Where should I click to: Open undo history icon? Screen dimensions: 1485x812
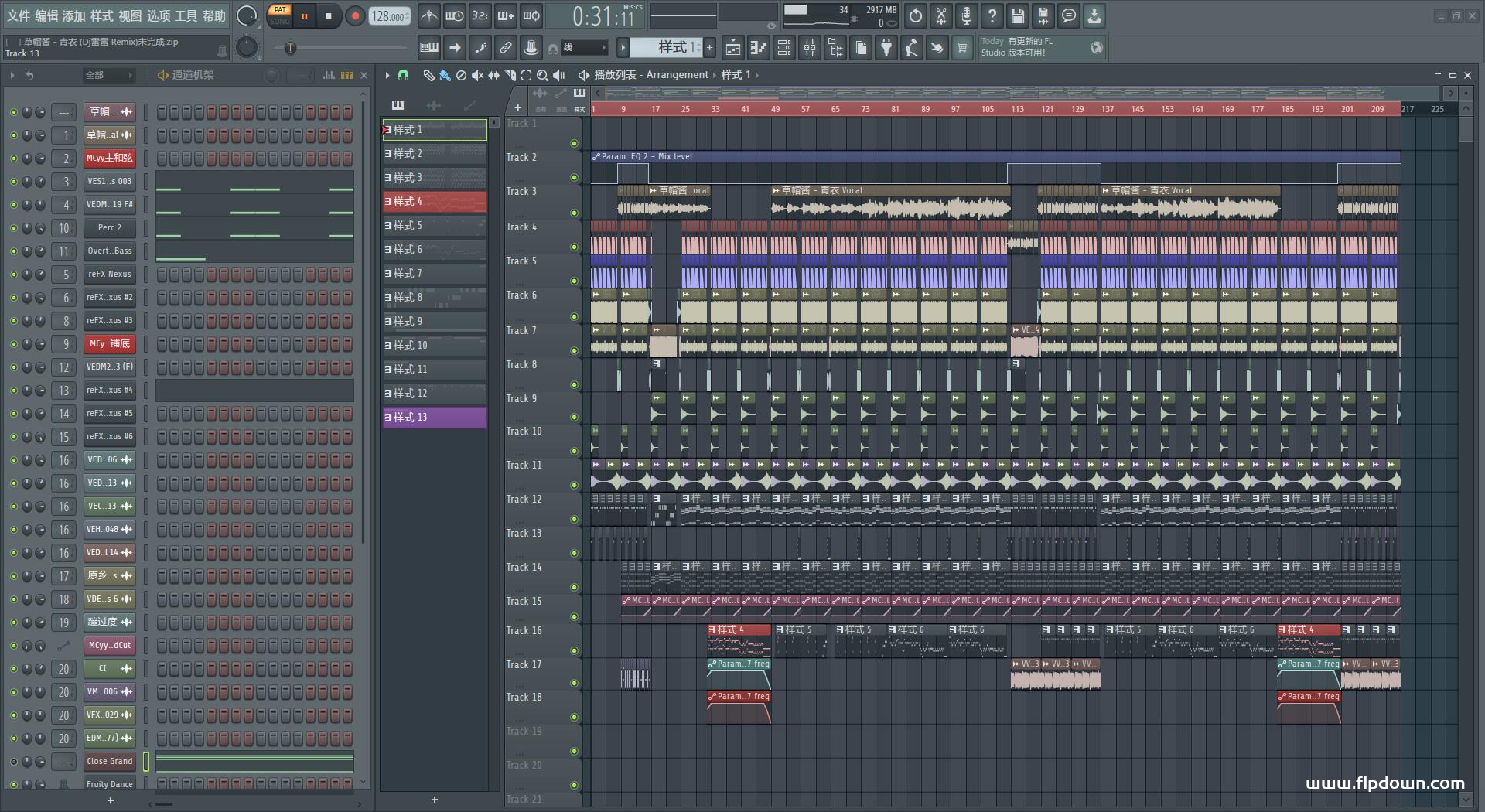pyautogui.click(x=916, y=15)
